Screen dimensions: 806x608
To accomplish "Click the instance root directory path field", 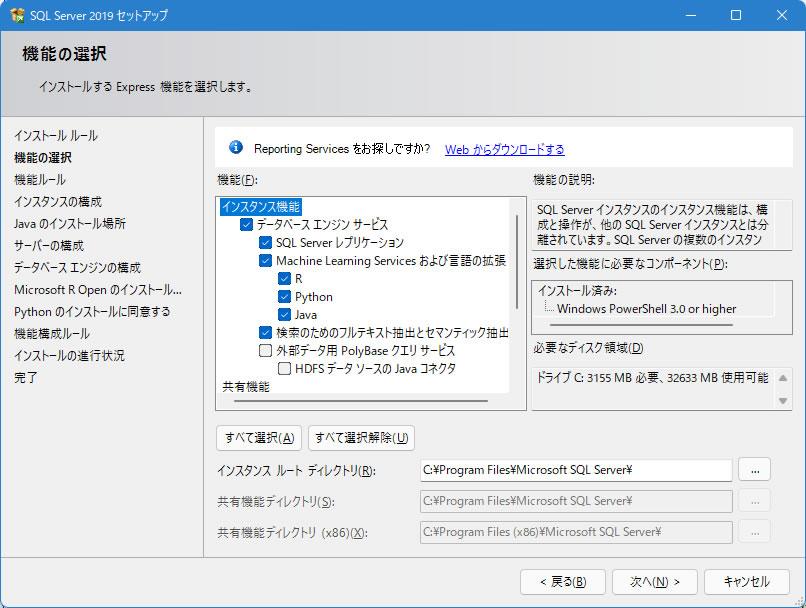I will pos(575,470).
